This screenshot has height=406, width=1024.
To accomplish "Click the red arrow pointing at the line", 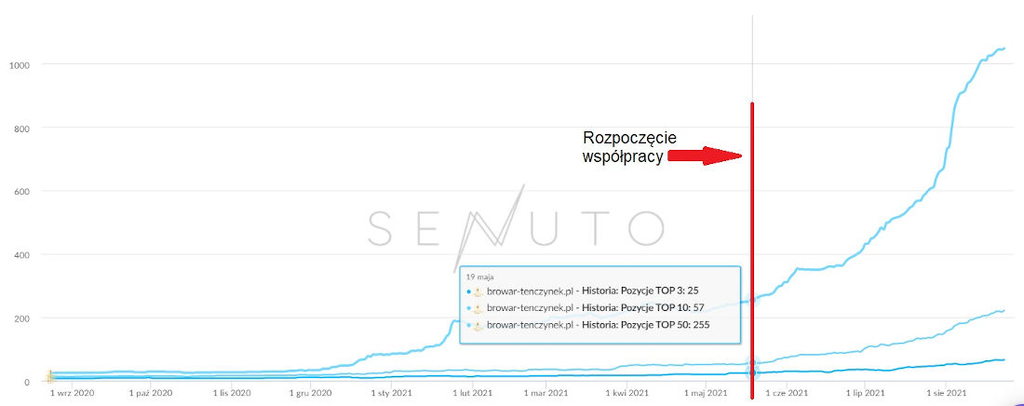I will 704,156.
